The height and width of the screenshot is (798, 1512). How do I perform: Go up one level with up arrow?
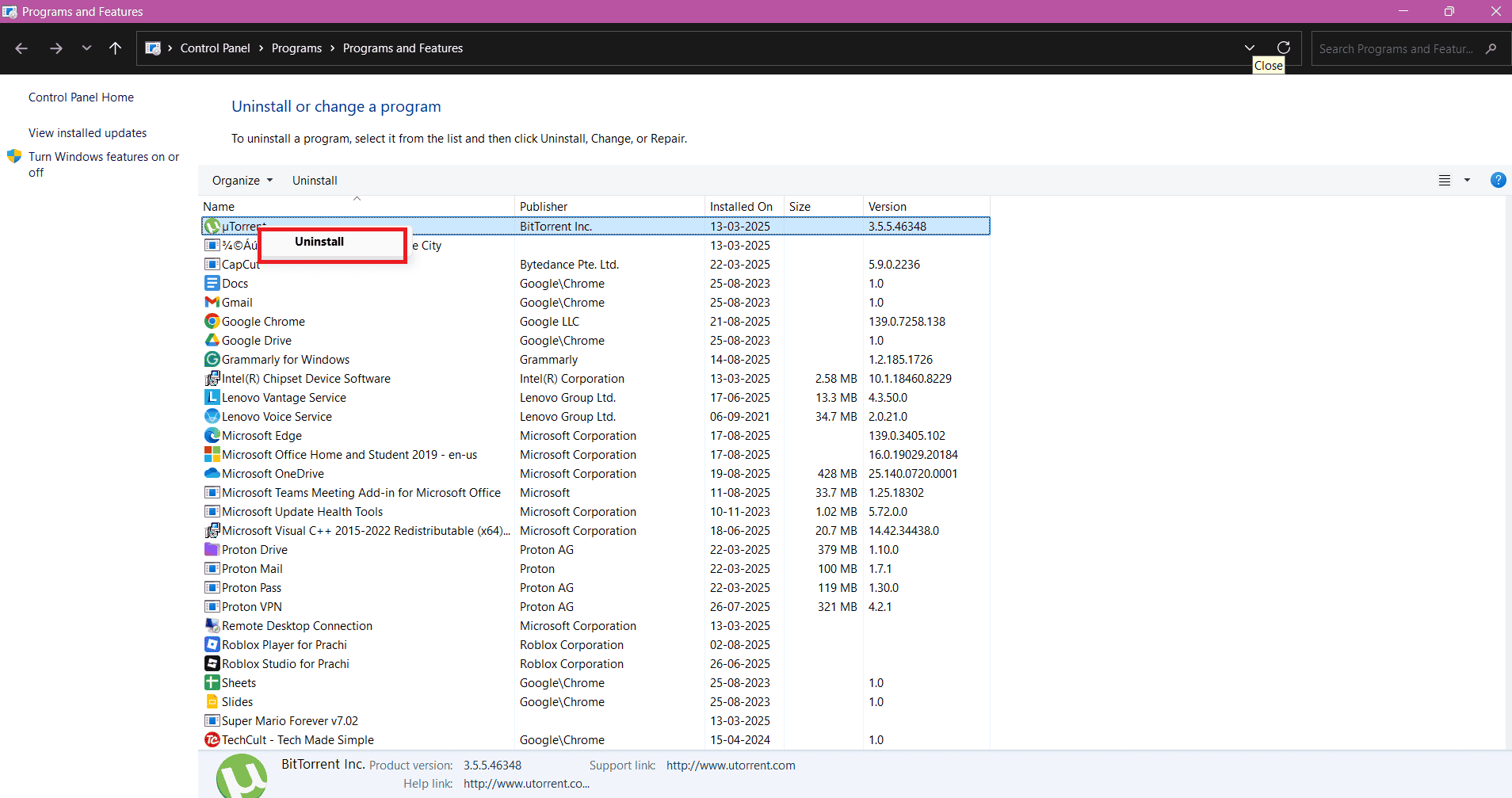click(115, 48)
